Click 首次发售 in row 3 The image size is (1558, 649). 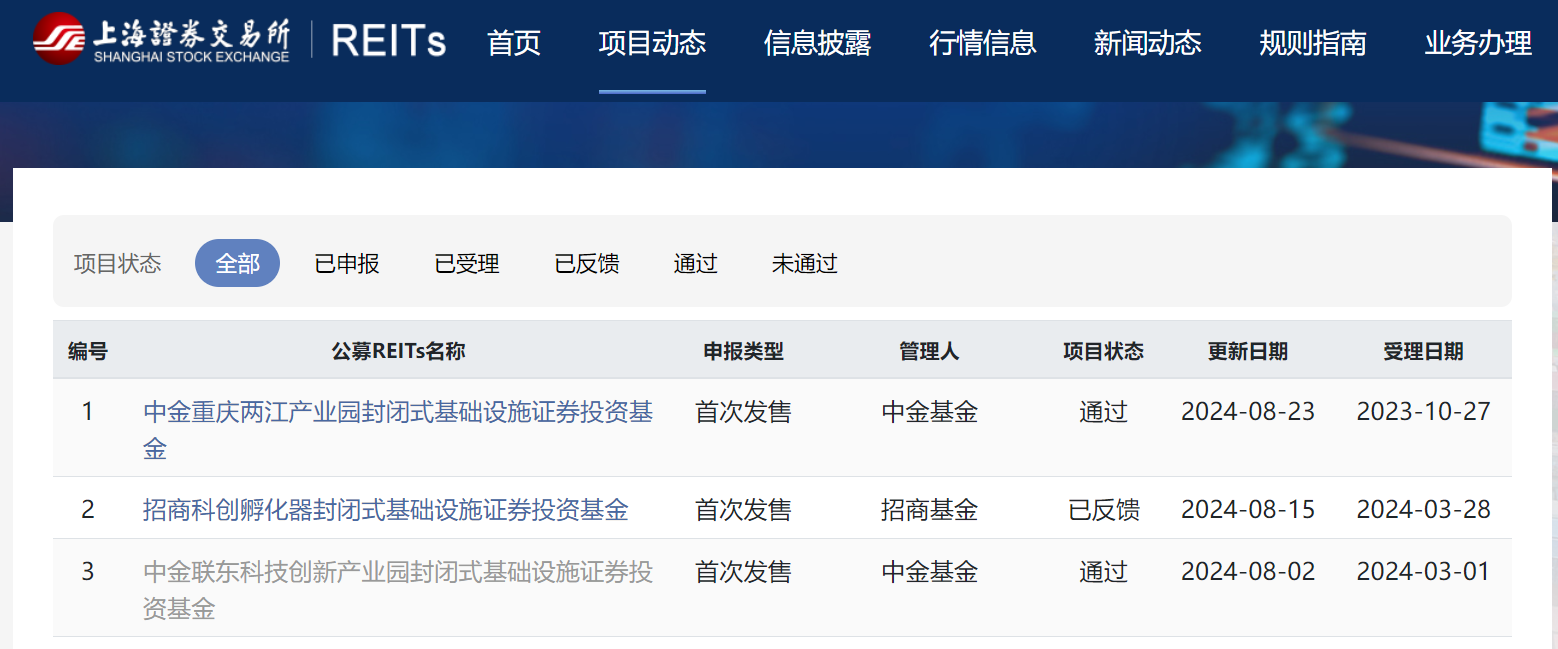click(x=743, y=572)
